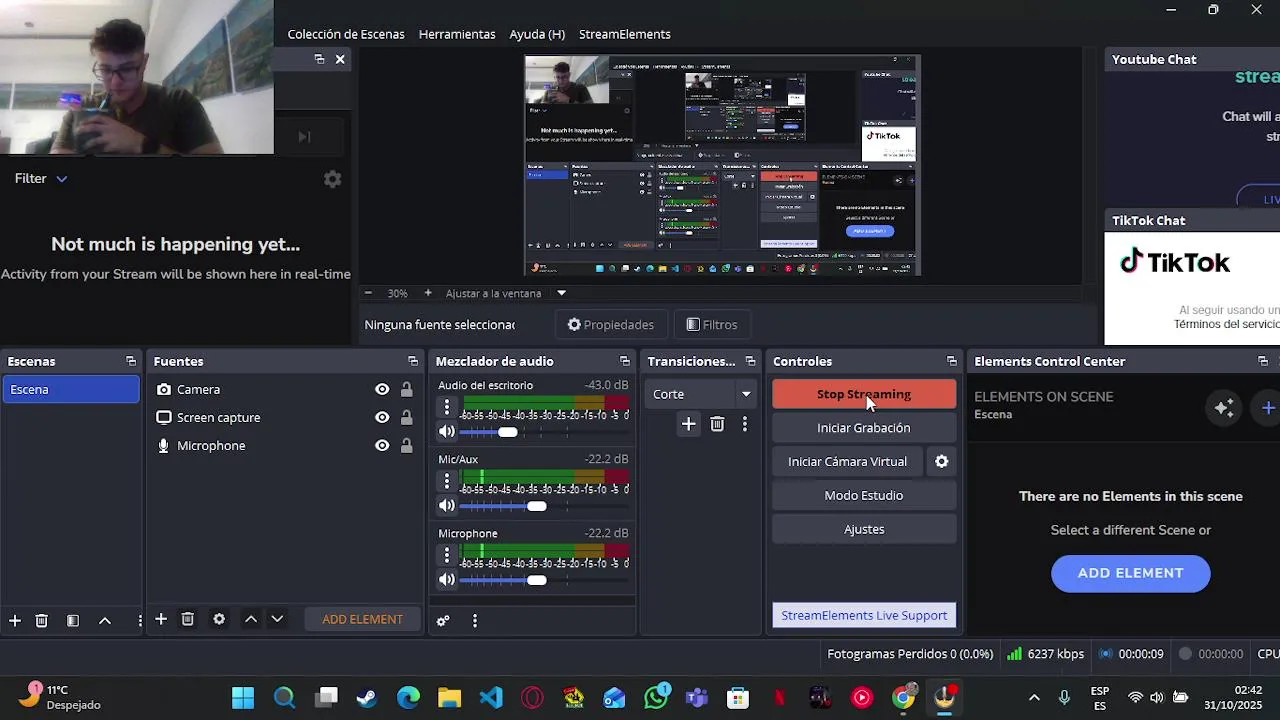Move source down in Fuentes toolbar
1280x720 pixels.
coord(277,620)
